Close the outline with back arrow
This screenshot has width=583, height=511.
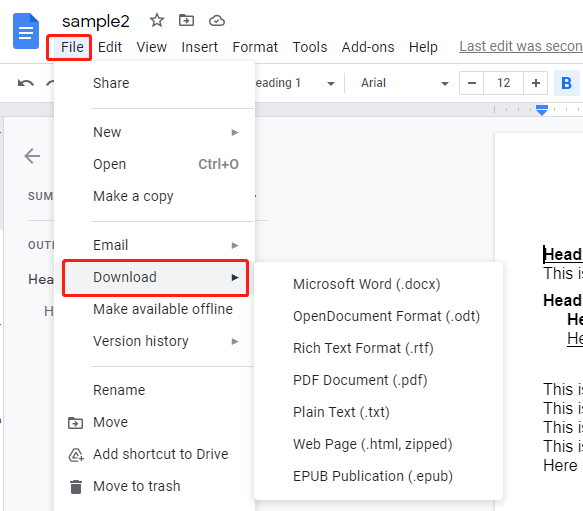pyautogui.click(x=32, y=156)
